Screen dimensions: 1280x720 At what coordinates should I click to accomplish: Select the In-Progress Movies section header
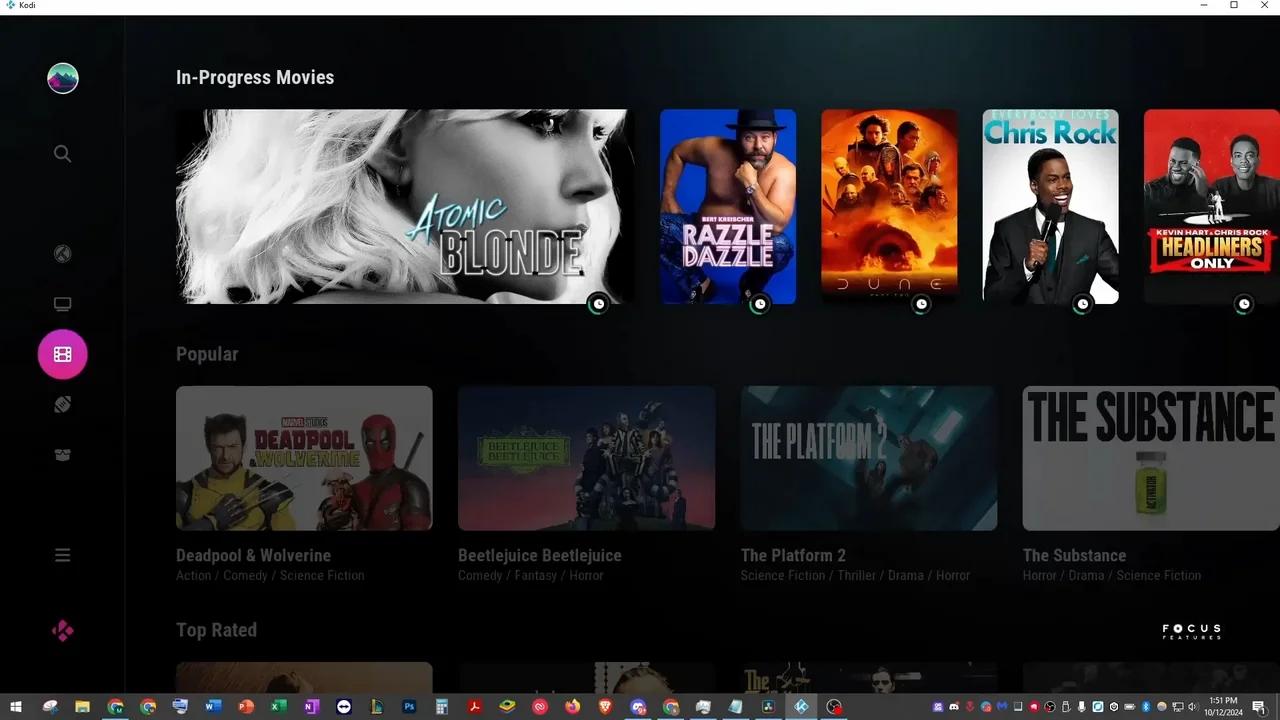coord(254,77)
